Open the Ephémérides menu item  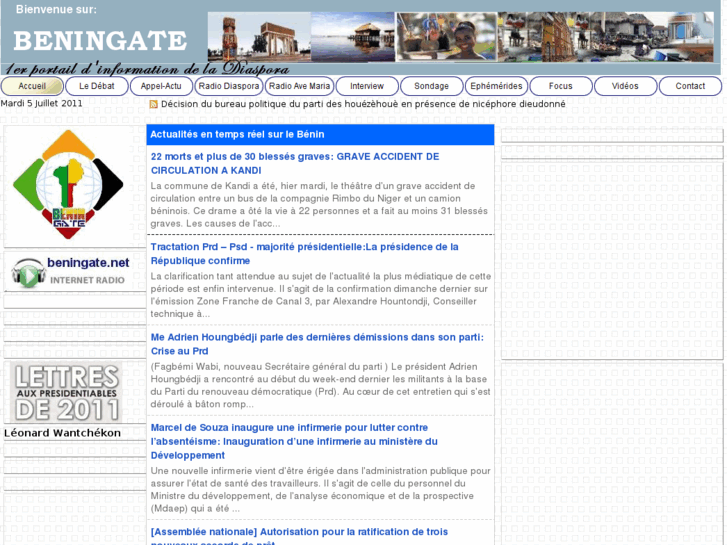tap(496, 86)
